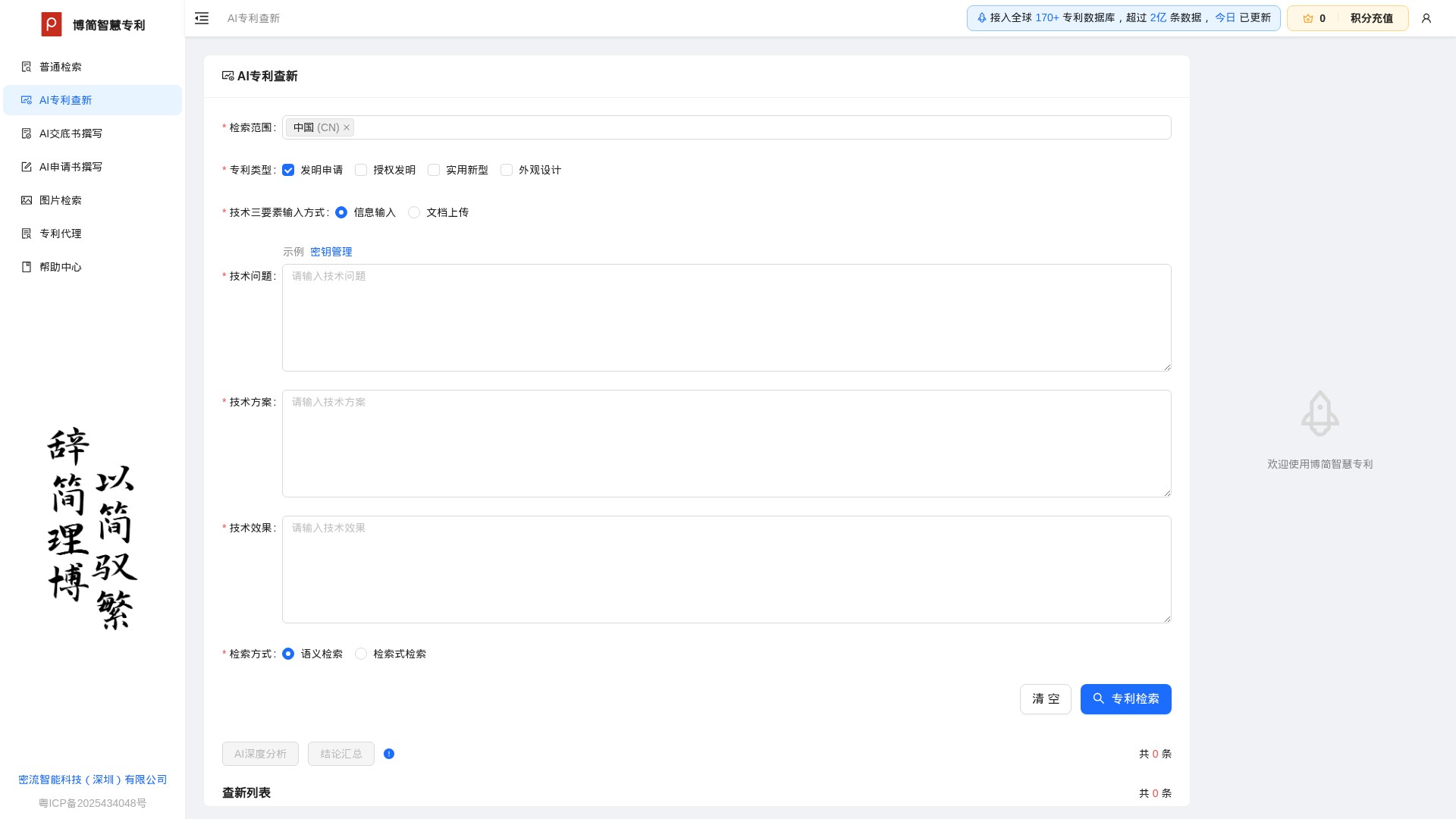Click the 图片检索 sidebar icon
Viewport: 1456px width, 819px height.
(x=27, y=200)
